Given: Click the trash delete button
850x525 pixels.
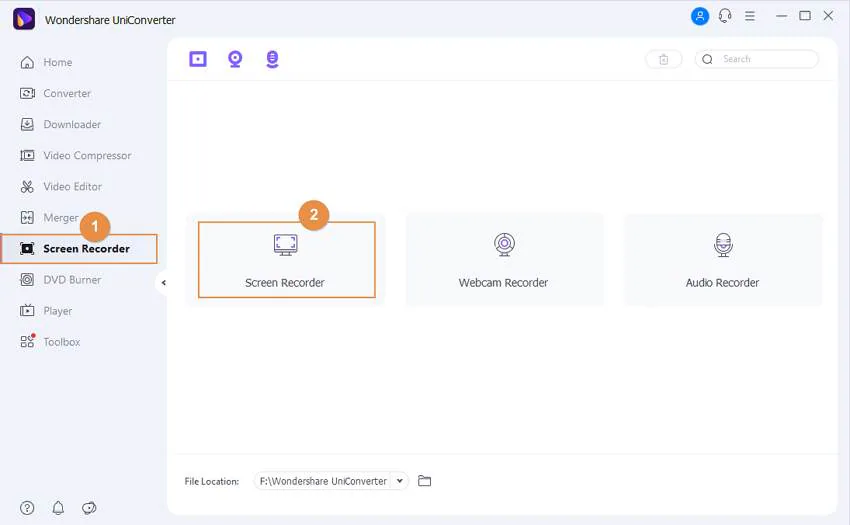Looking at the screenshot, I should click(x=664, y=59).
